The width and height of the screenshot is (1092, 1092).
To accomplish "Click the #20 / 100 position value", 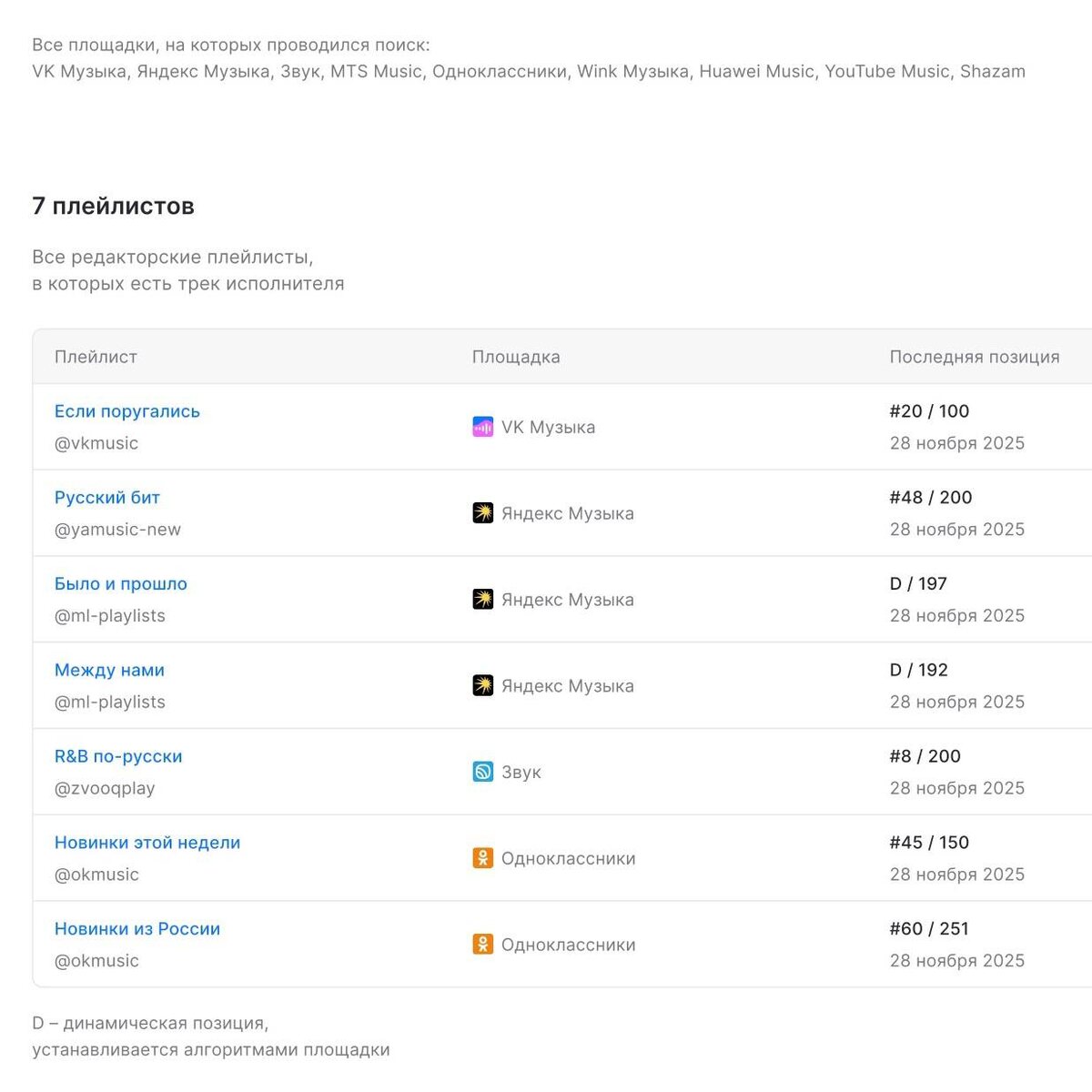I will tap(928, 411).
